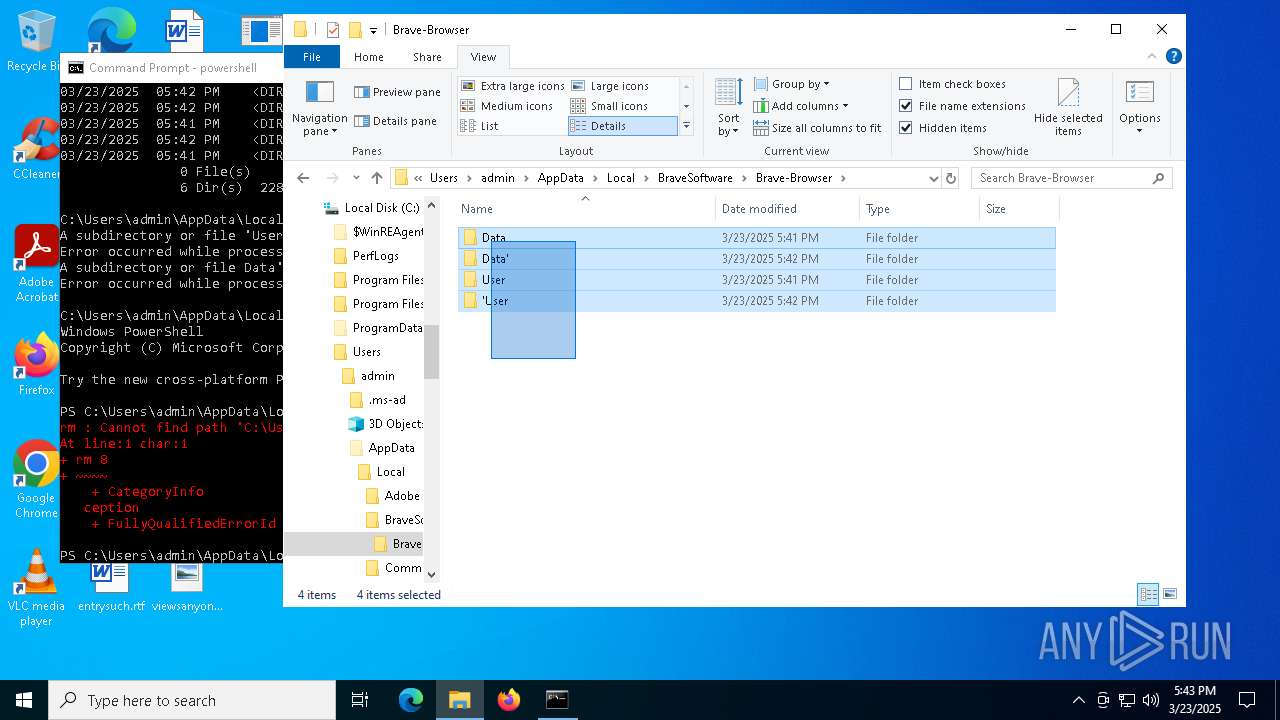
Task: Launch Google Chrome desktop shortcut
Action: point(36,480)
